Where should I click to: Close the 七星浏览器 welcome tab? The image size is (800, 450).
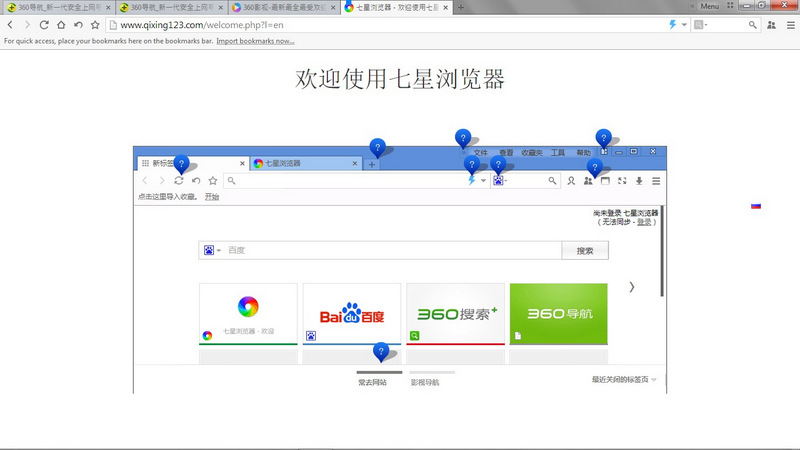tap(445, 8)
